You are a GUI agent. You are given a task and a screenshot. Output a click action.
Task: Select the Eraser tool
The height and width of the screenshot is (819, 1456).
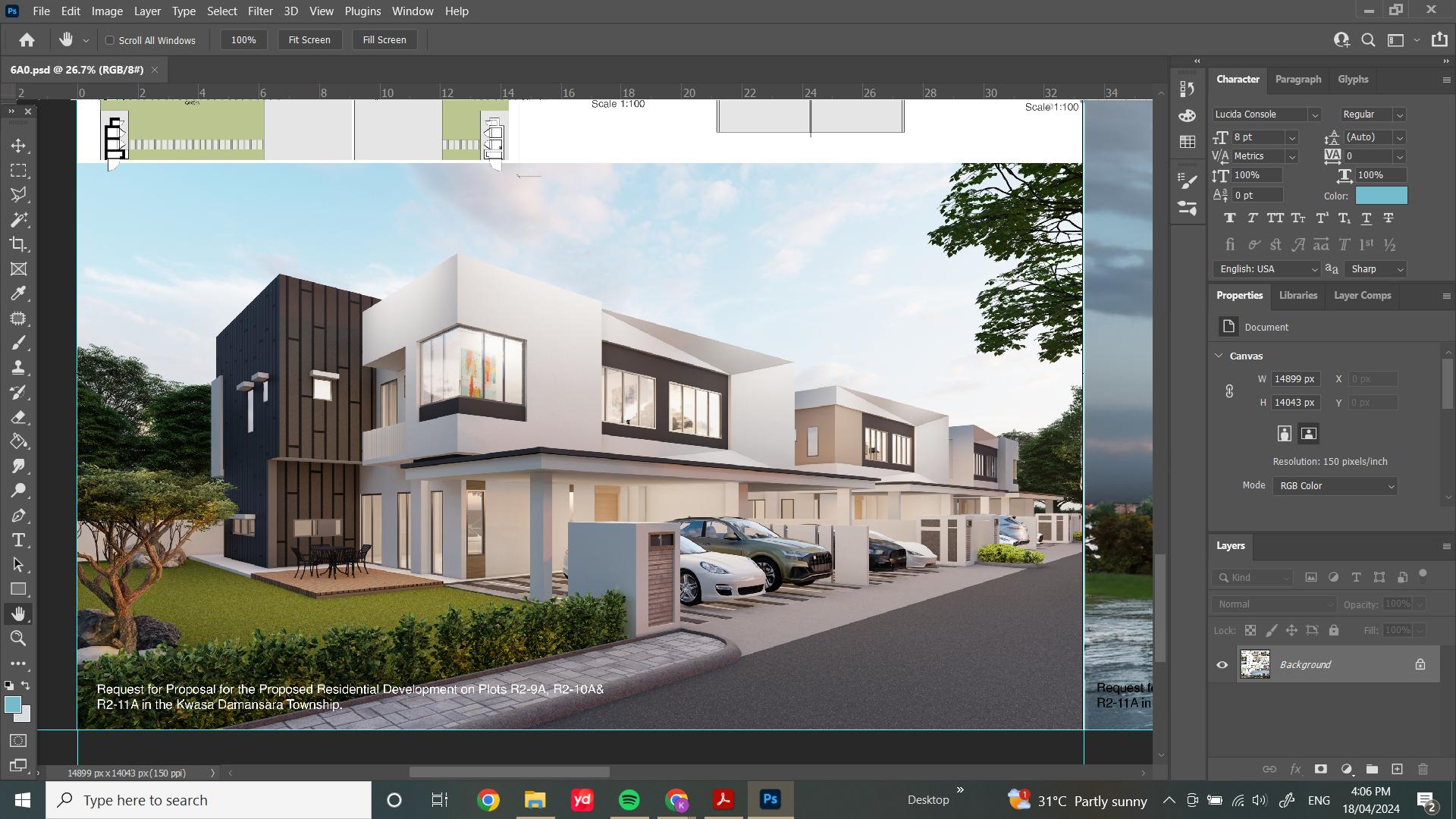[19, 417]
